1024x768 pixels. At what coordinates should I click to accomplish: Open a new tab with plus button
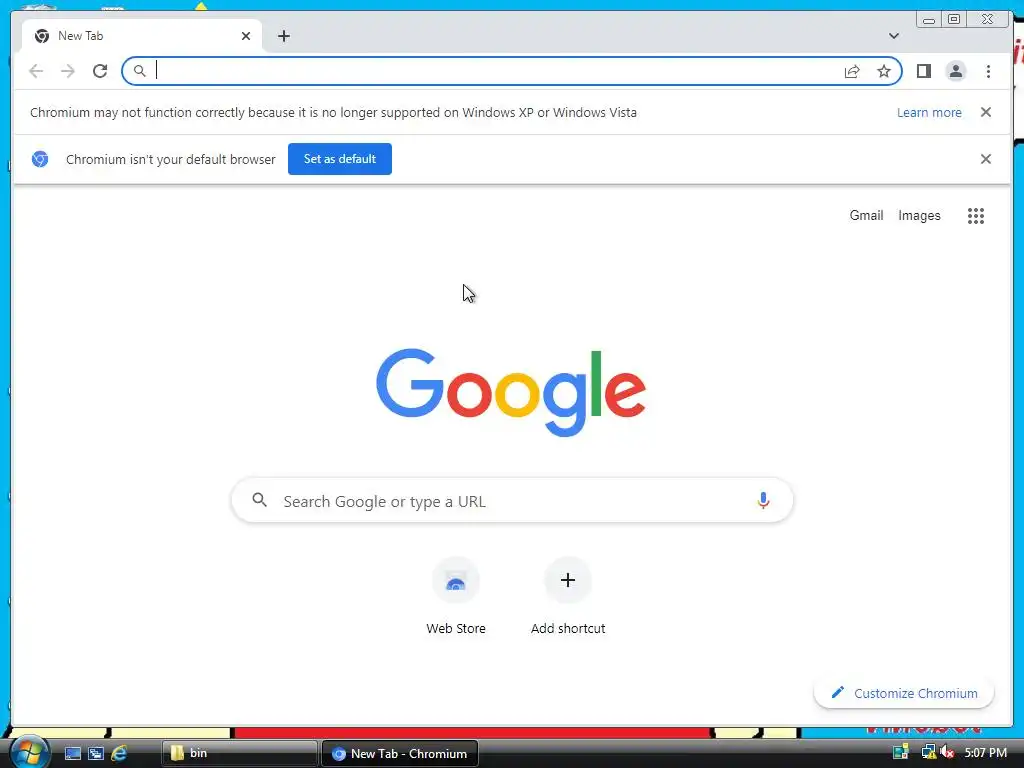click(283, 36)
